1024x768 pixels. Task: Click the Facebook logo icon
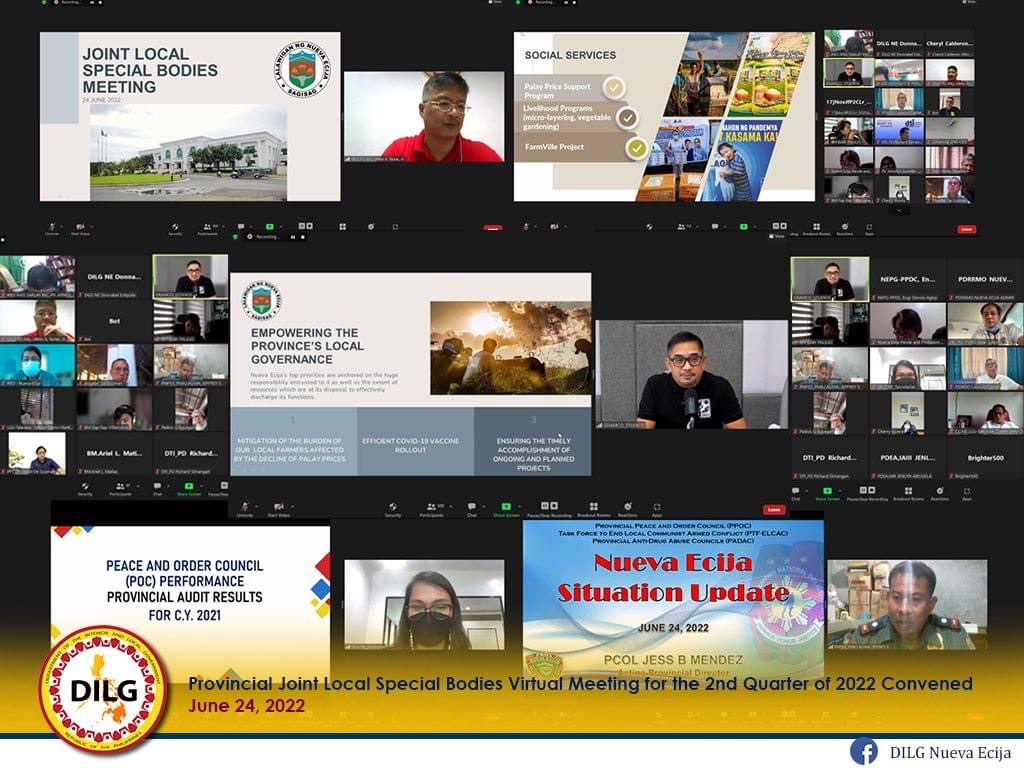tap(864, 752)
